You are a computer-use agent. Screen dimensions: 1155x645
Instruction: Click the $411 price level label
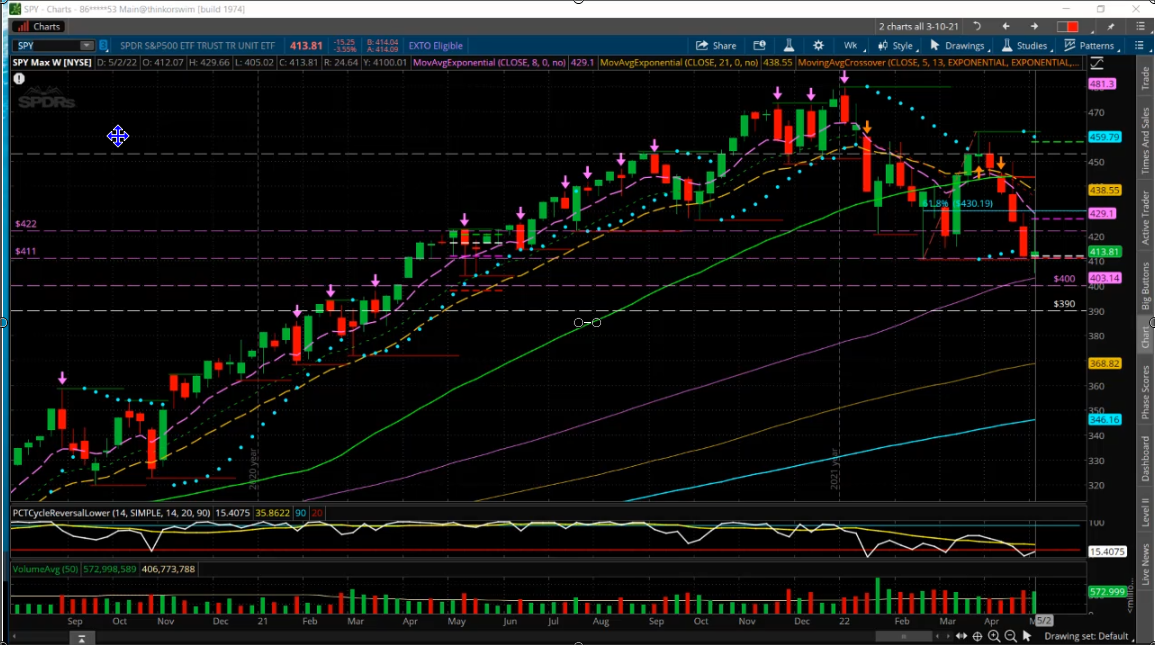(26, 251)
